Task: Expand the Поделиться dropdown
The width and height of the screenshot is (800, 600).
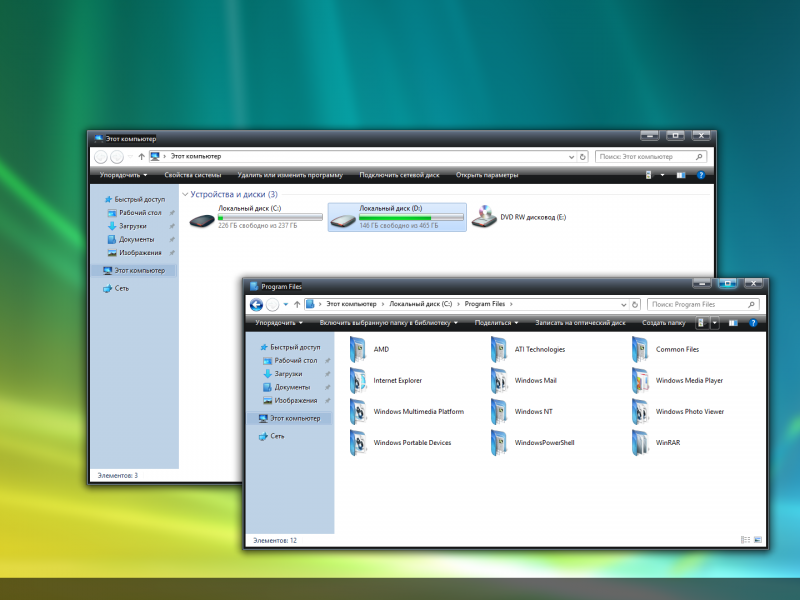Action: coord(496,323)
